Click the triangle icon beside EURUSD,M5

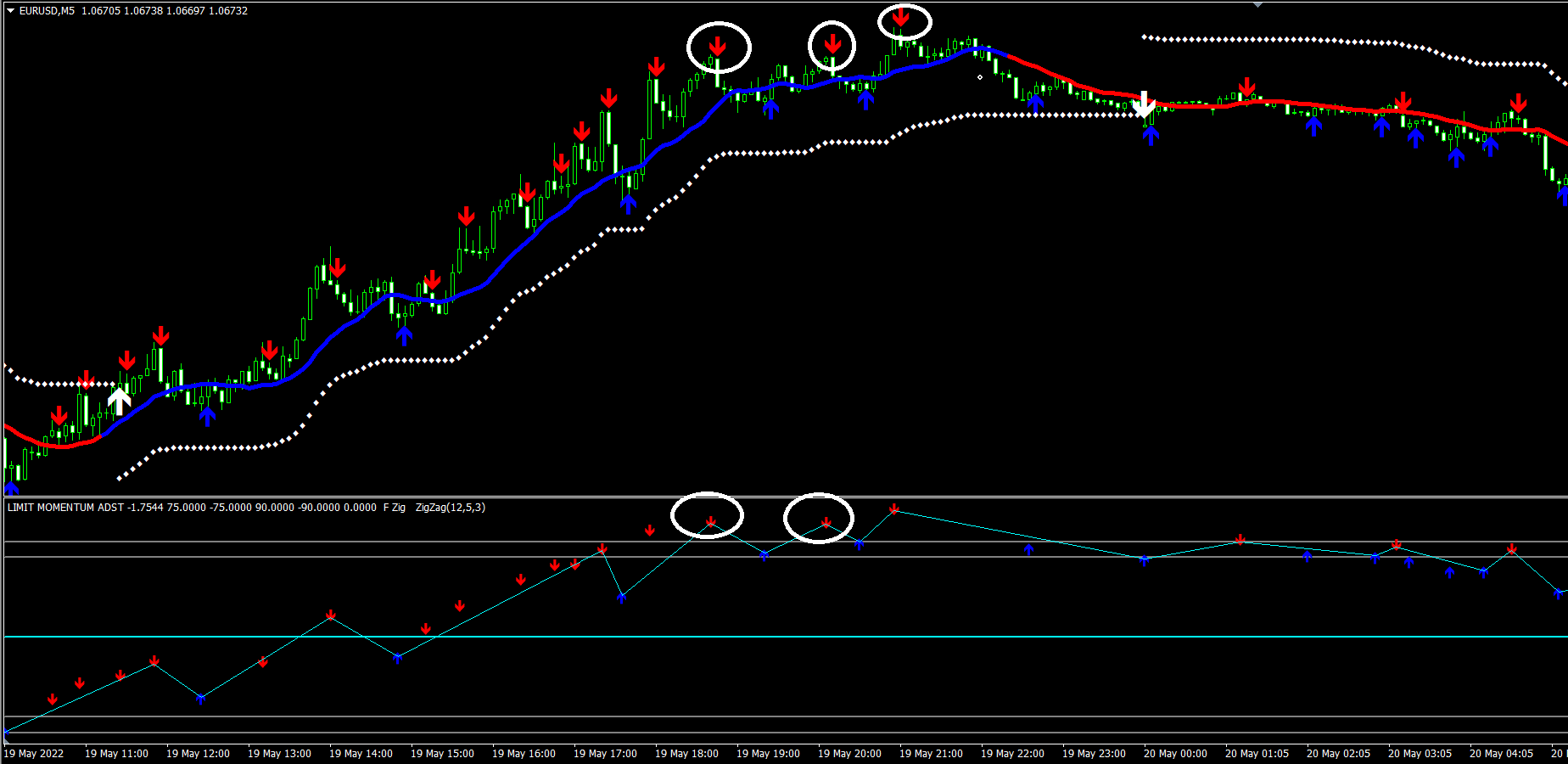(11, 11)
